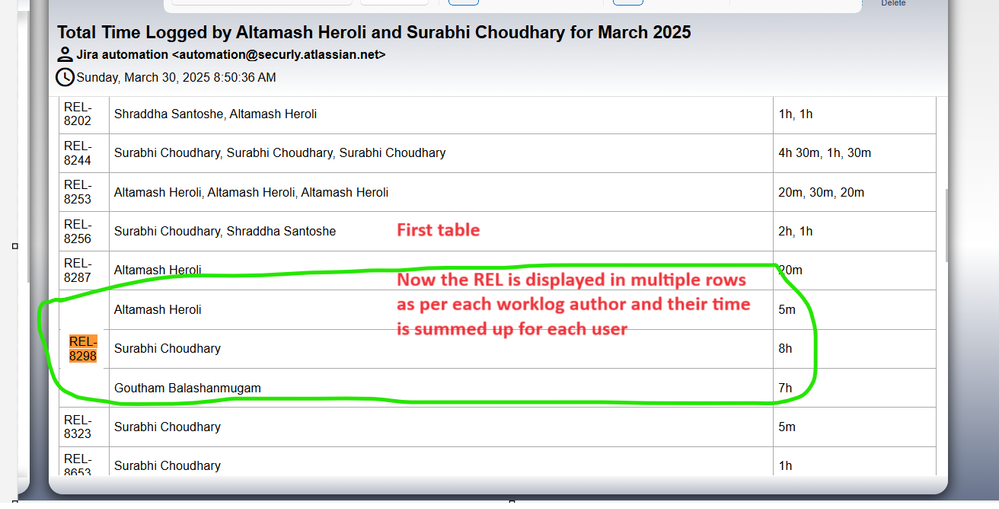The height and width of the screenshot is (509, 999).
Task: Click the sender person icon beside Jira automation
Action: pos(64,55)
